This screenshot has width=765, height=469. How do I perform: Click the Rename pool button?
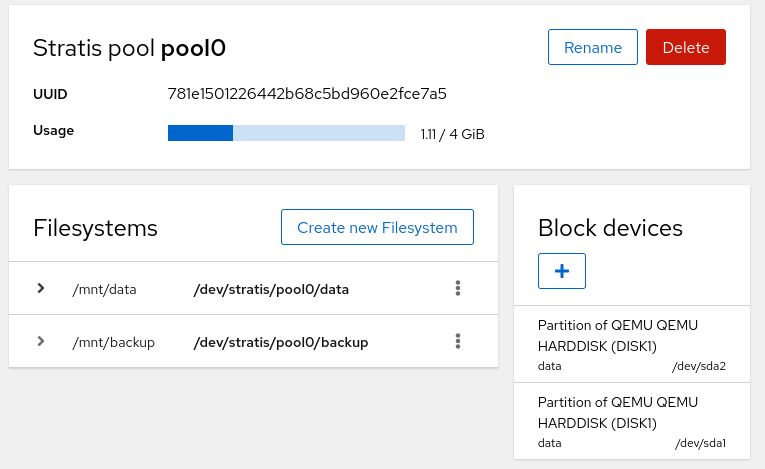[593, 47]
